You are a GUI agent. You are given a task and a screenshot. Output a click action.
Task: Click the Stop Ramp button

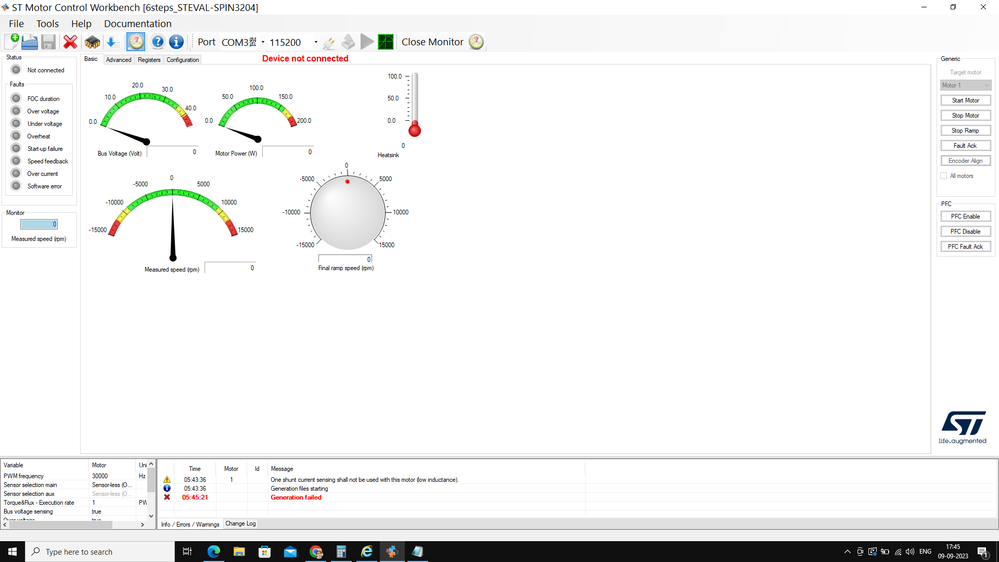[965, 131]
